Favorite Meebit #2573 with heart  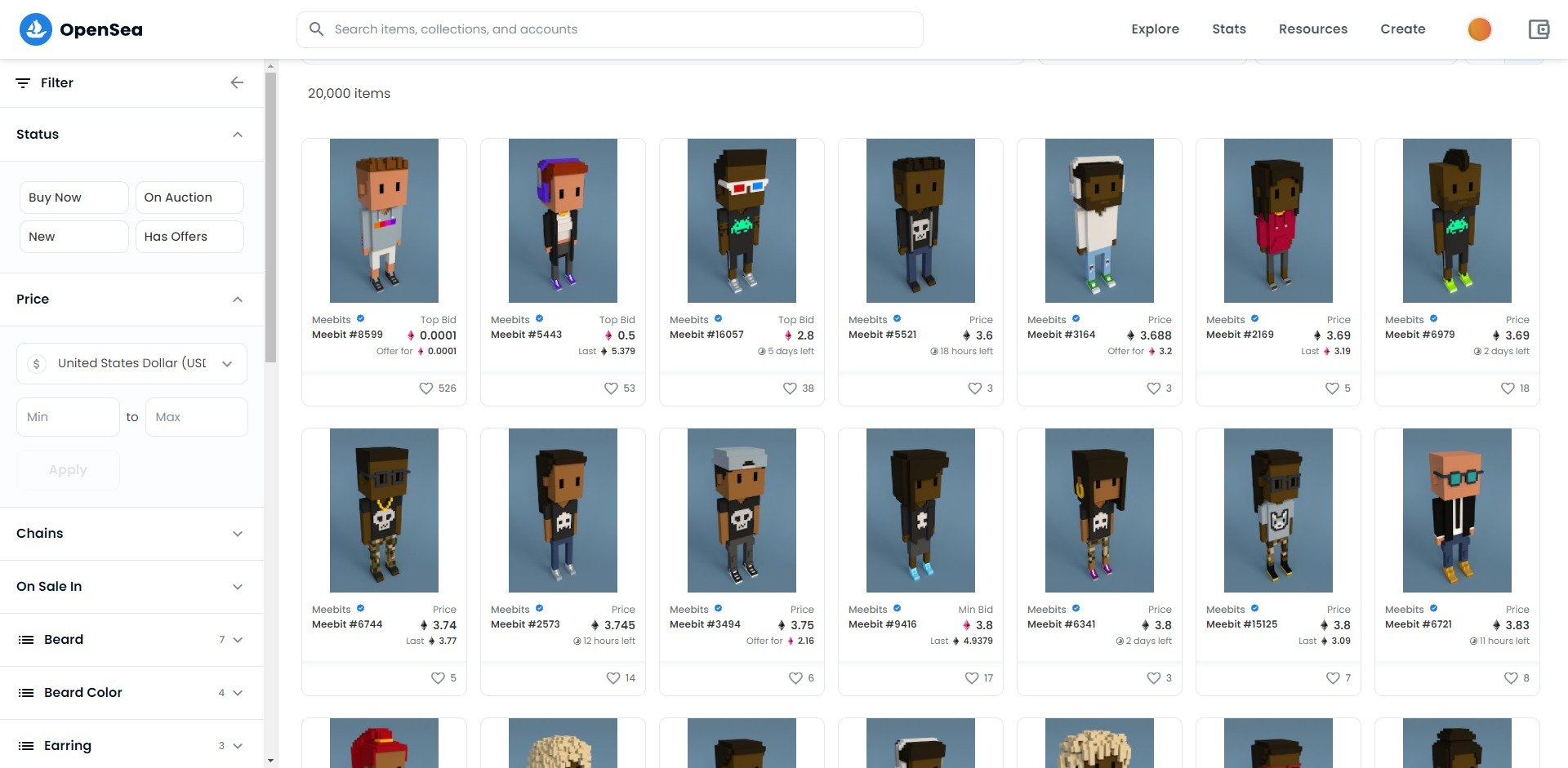[x=613, y=678]
